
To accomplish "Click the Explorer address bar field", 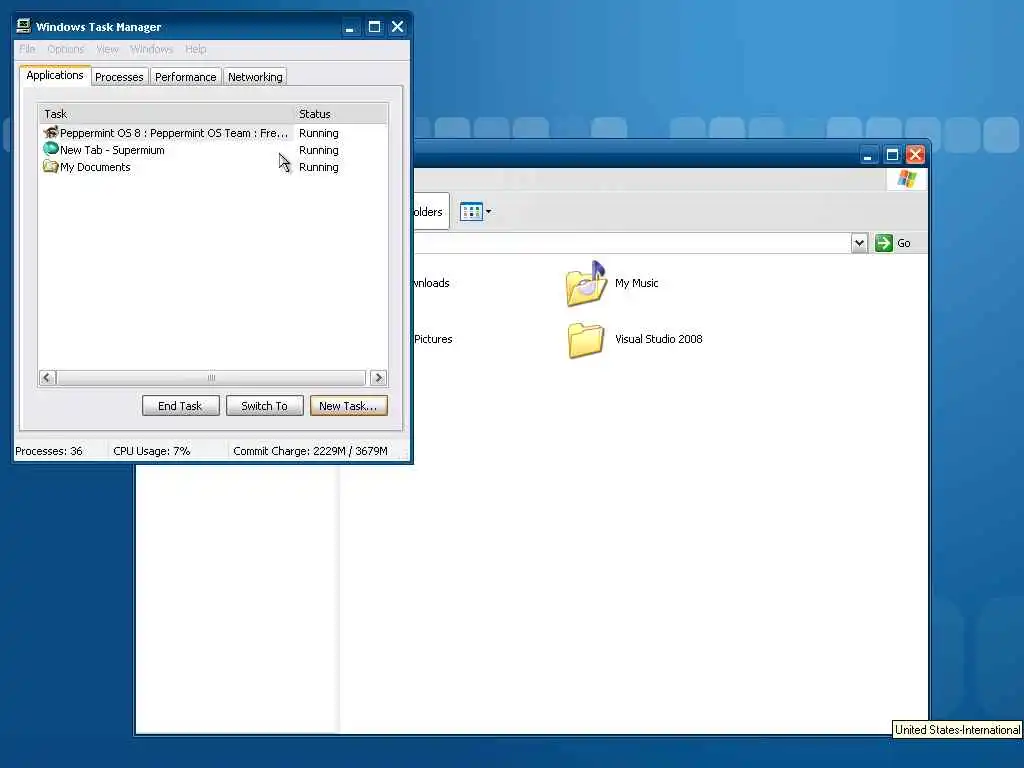I will coord(632,243).
